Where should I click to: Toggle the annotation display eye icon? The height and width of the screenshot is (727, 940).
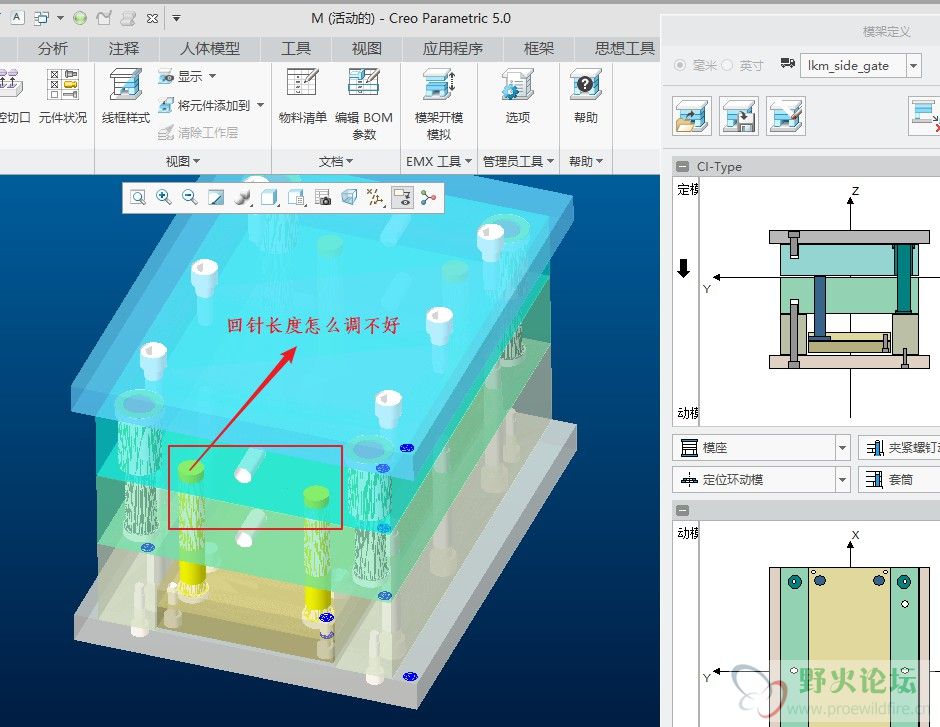click(x=402, y=197)
